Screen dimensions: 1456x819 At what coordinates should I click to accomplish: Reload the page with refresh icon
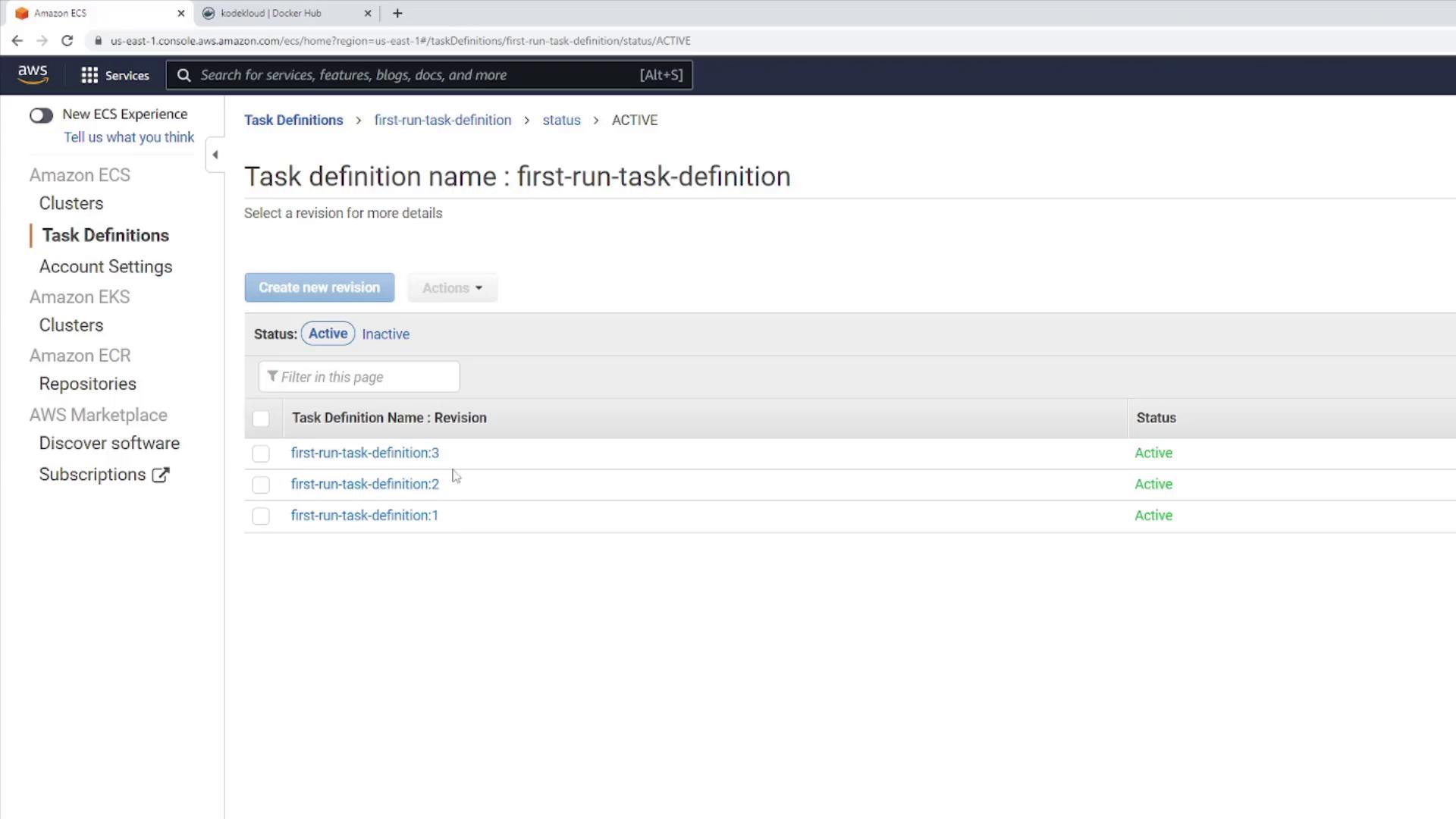tap(67, 41)
